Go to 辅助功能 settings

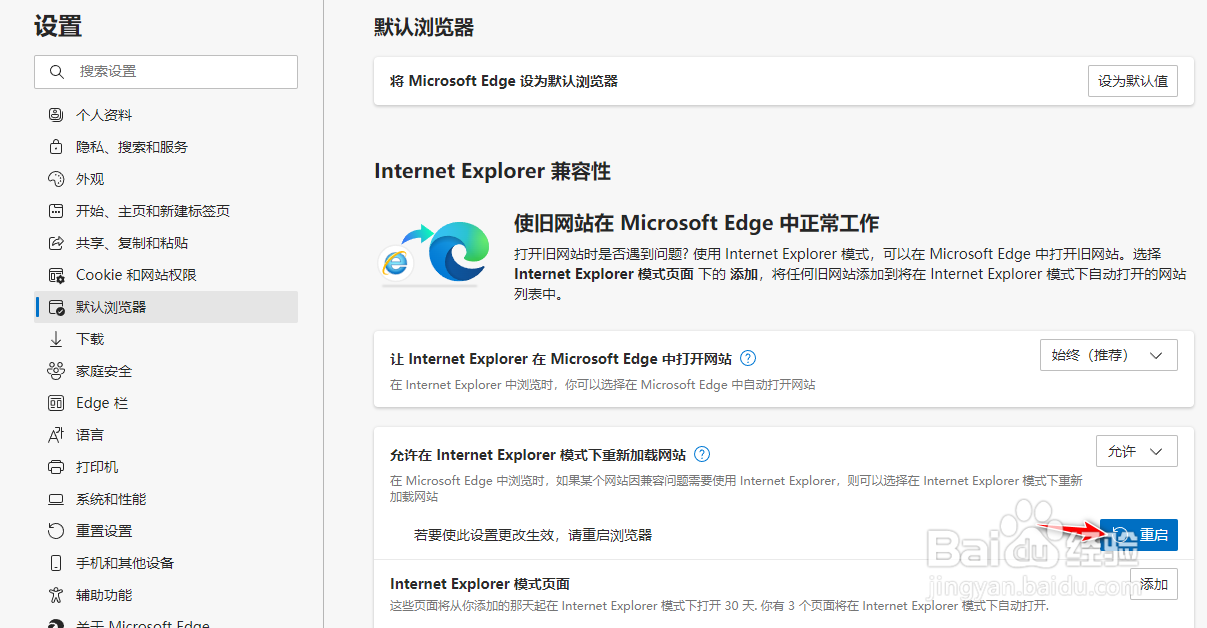pyautogui.click(x=166, y=595)
